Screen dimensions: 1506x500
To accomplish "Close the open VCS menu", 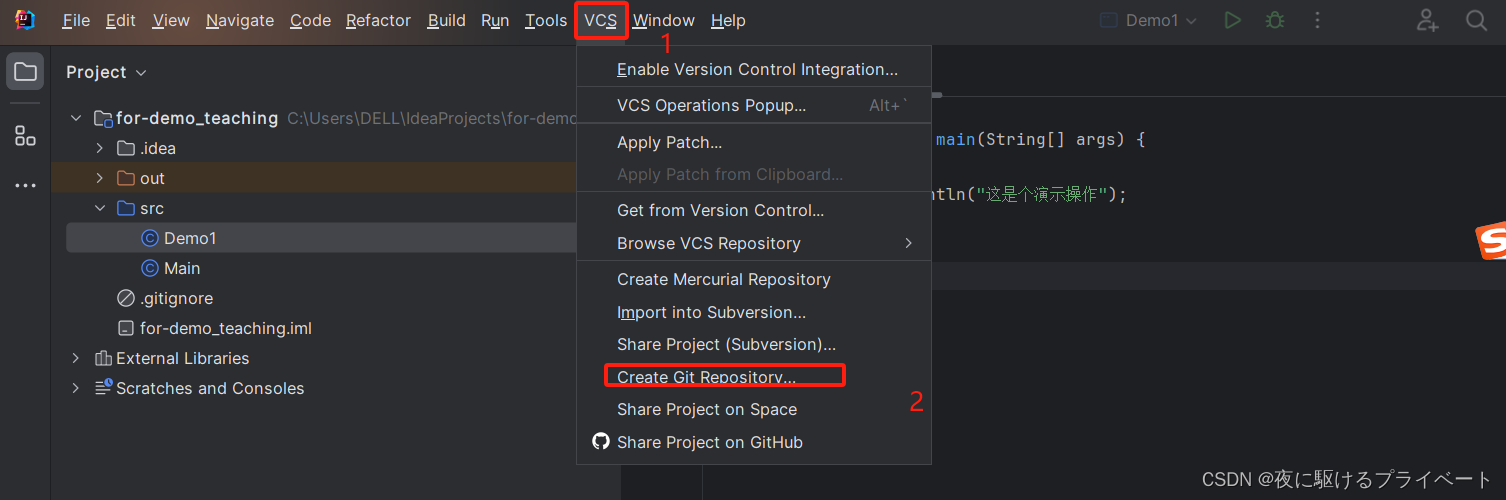I will click(x=601, y=20).
